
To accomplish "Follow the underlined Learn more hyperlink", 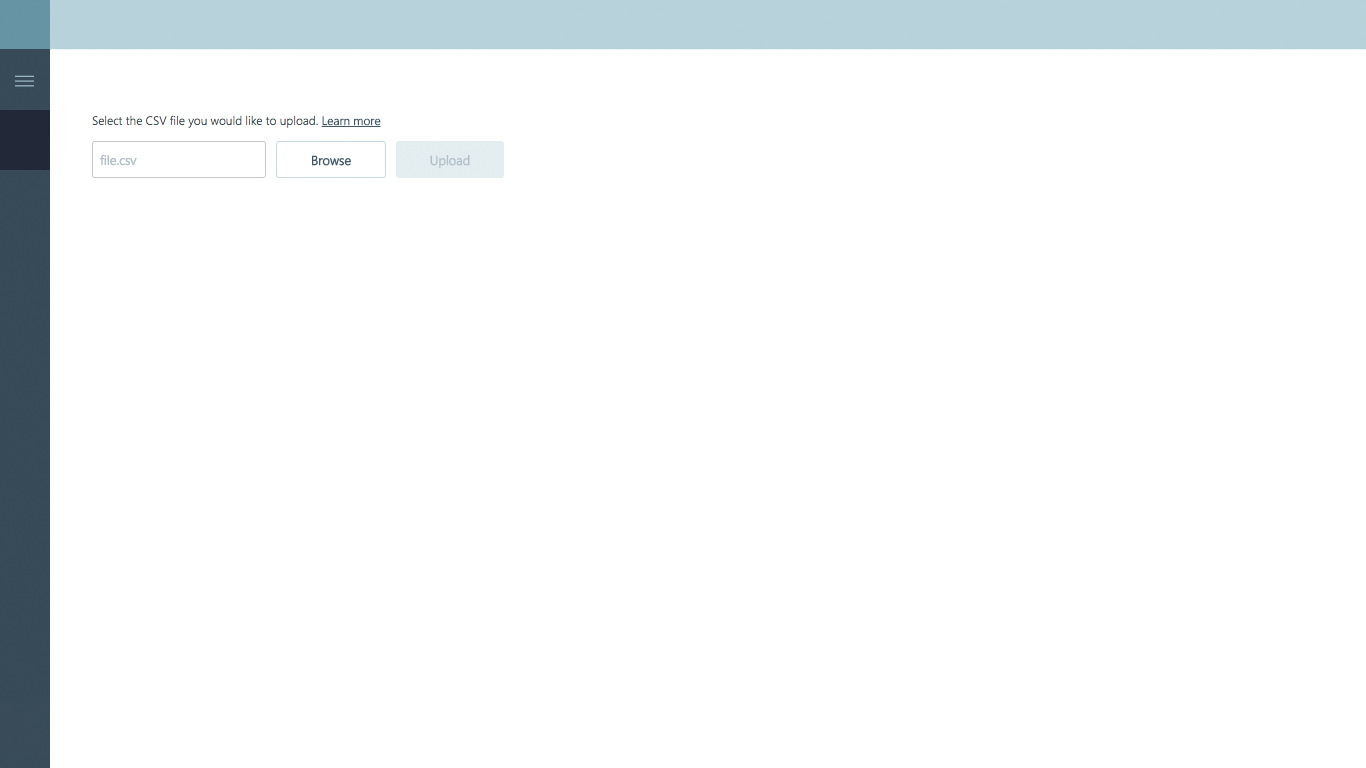I will pos(350,120).
